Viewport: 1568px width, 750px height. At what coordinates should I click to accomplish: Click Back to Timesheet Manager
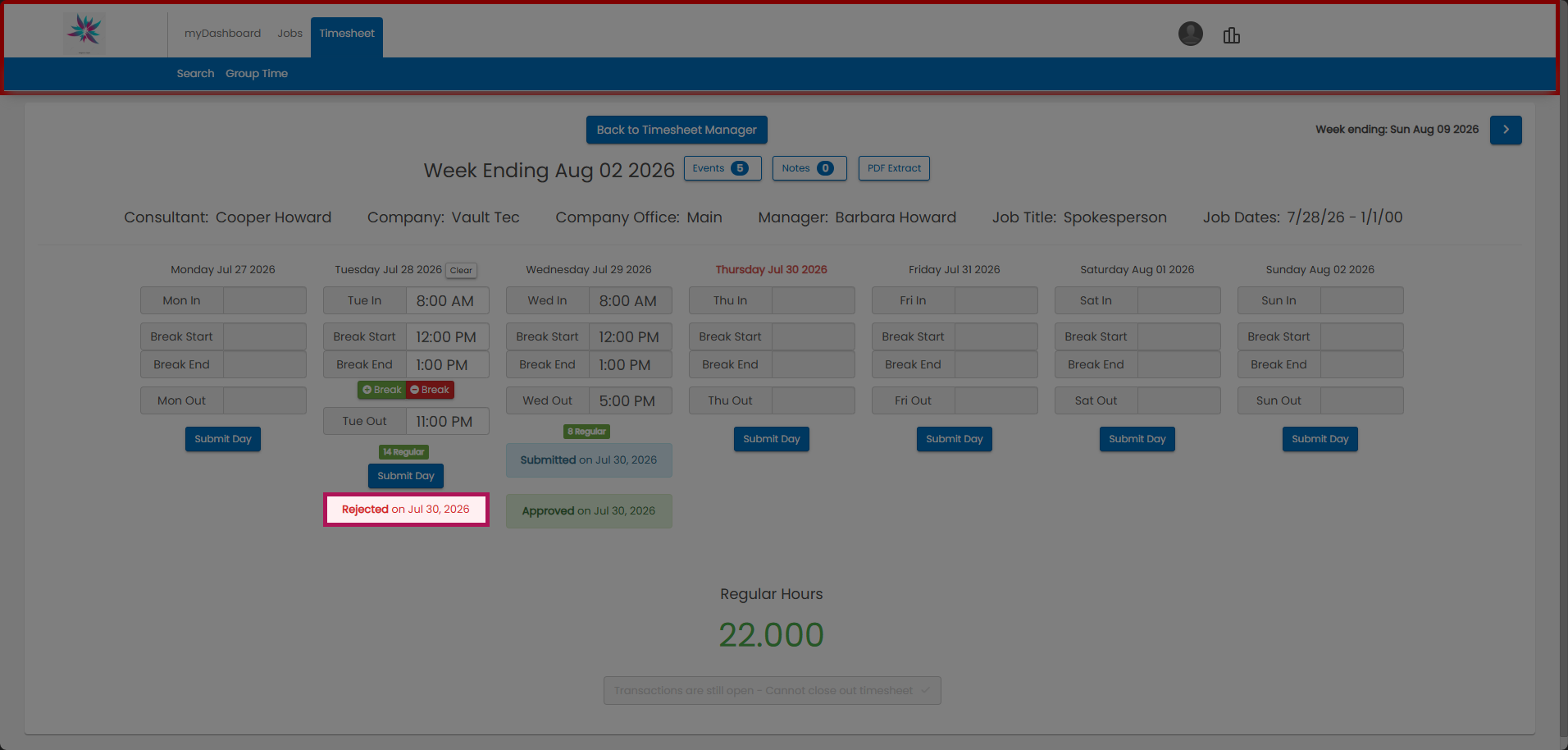[677, 130]
